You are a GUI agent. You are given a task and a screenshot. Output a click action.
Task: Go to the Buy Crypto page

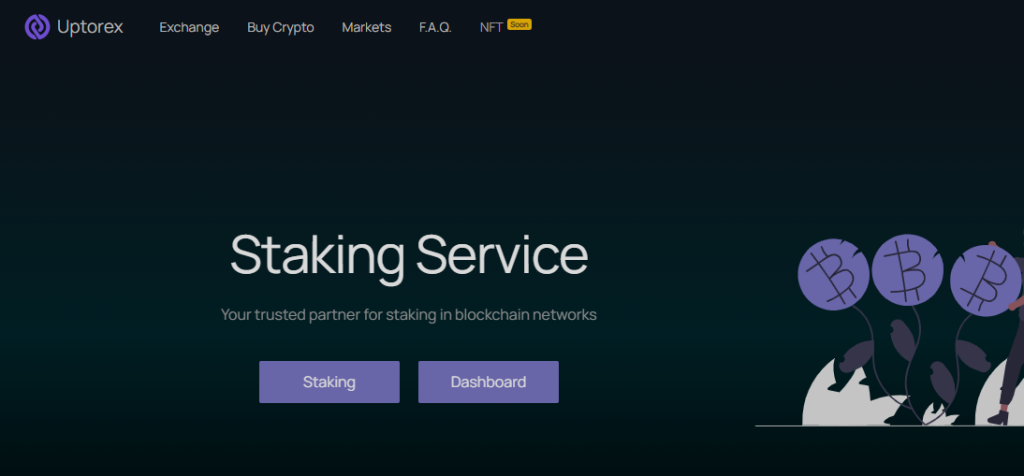pyautogui.click(x=280, y=27)
